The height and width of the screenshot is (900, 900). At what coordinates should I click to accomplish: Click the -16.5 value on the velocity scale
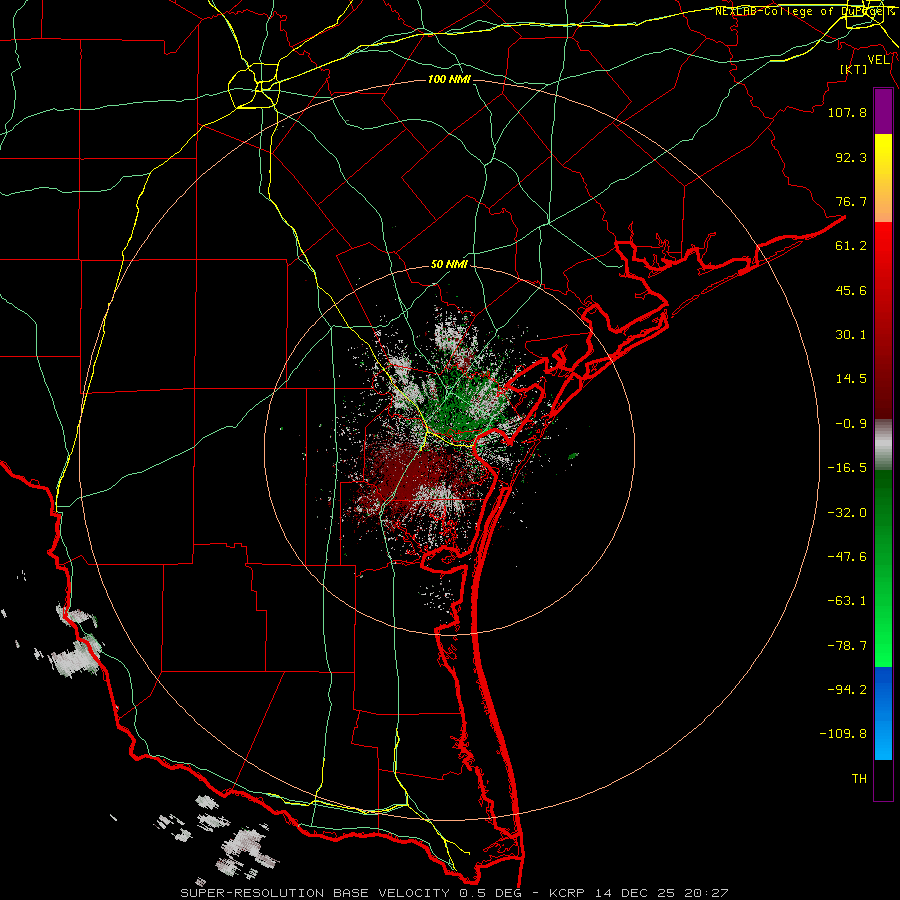click(847, 468)
